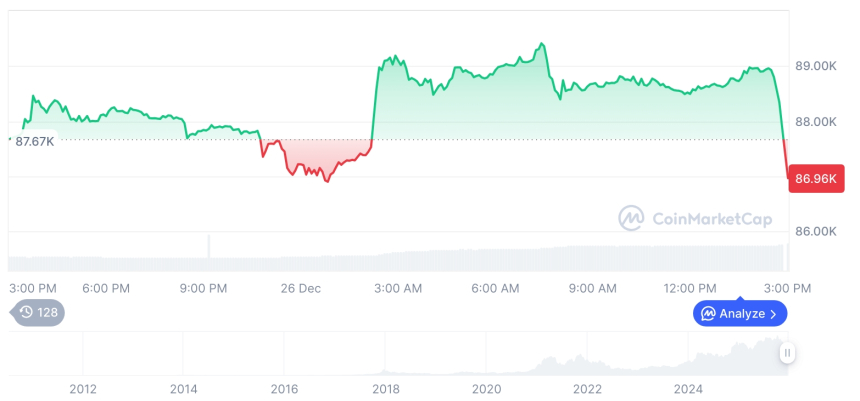Click the 6:00 AM time axis label
Viewport: 860px width, 401px height.
495,288
